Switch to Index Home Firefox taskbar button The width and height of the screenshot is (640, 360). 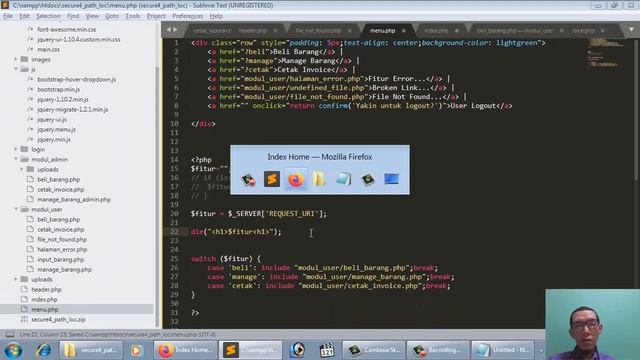click(x=185, y=350)
